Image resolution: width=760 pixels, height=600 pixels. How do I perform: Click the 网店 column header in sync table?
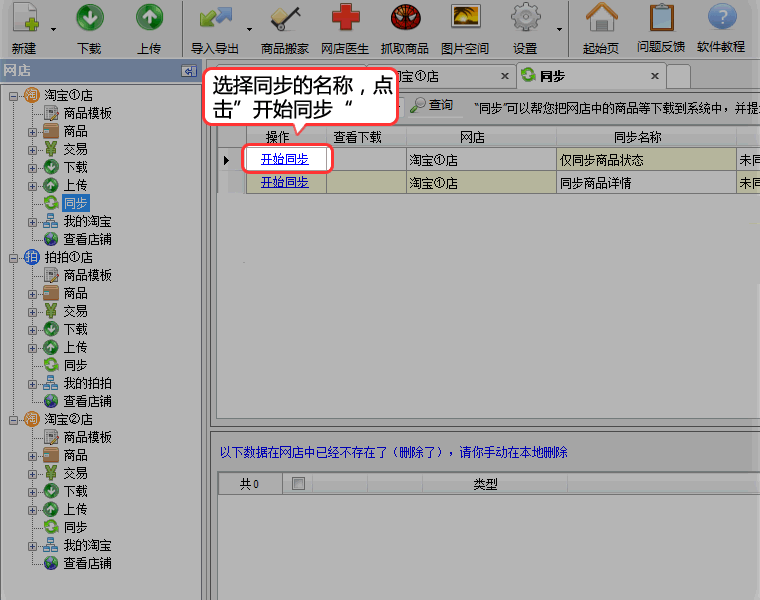481,137
